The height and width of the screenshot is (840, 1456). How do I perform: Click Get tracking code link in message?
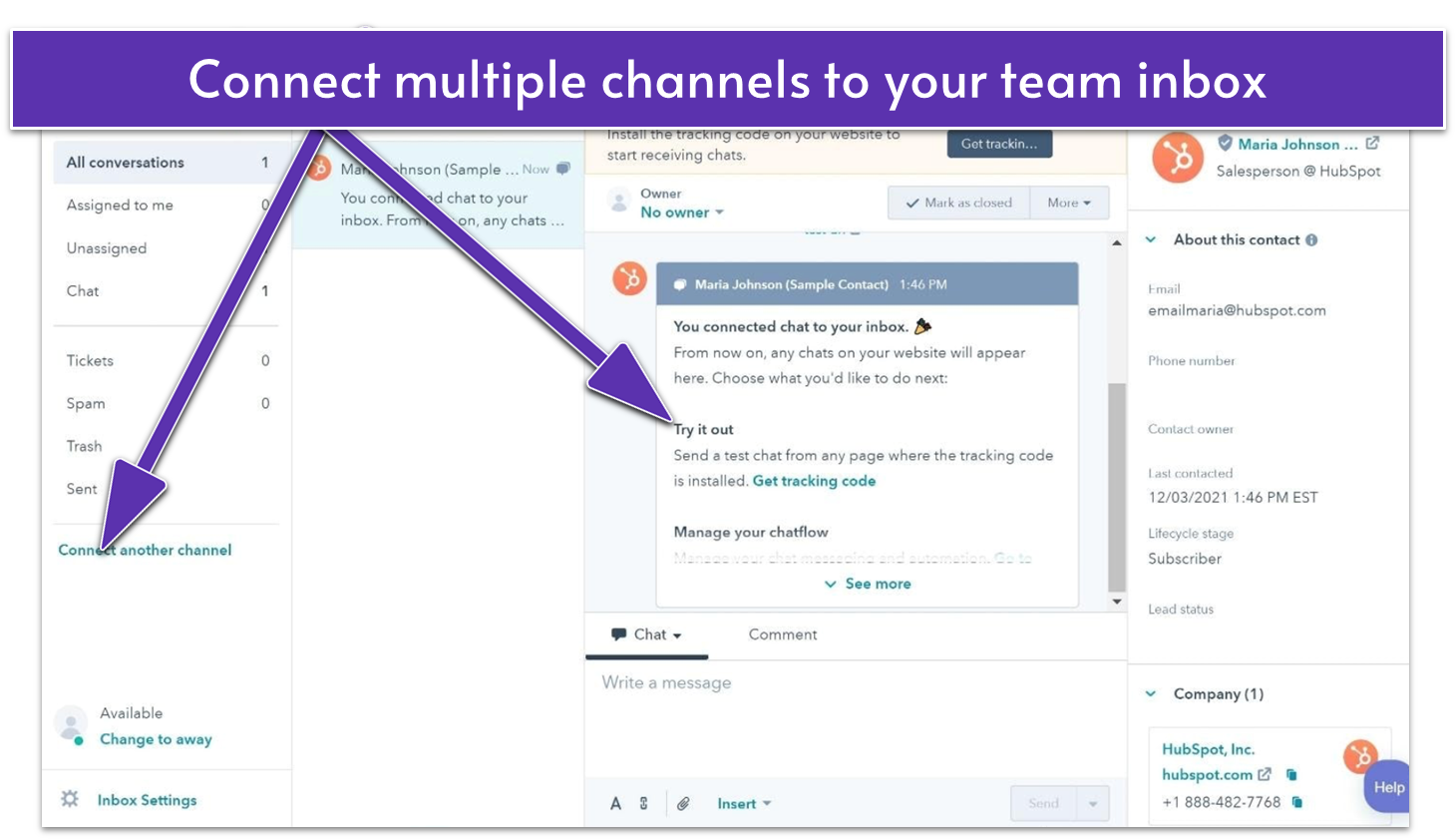coord(814,481)
